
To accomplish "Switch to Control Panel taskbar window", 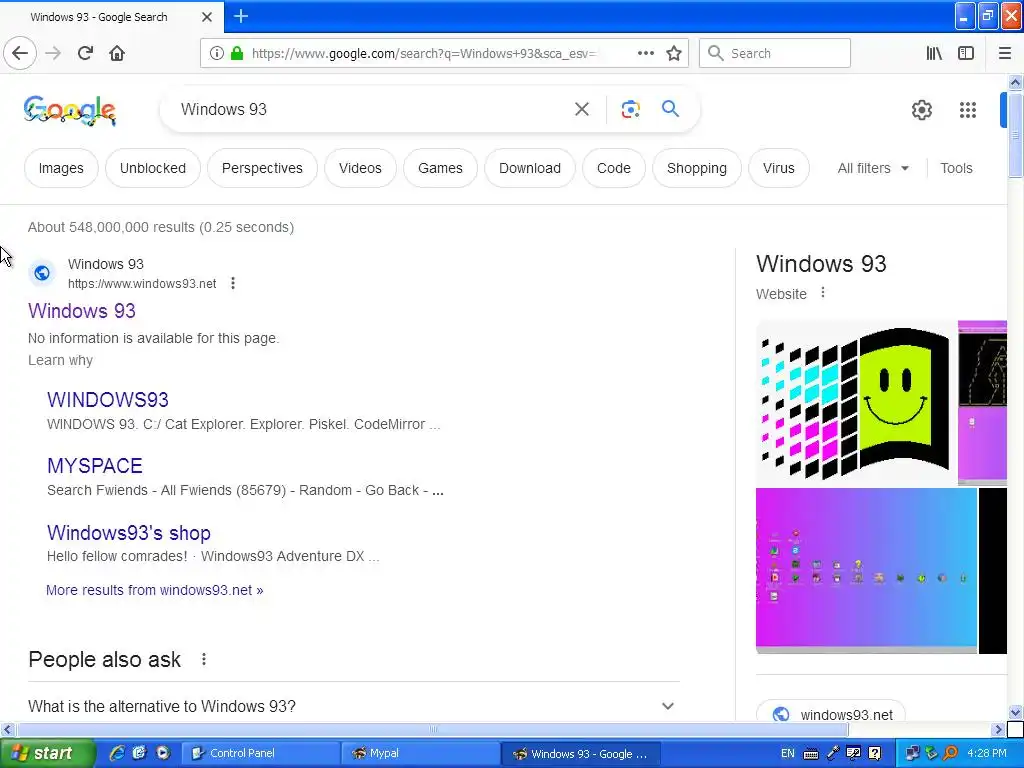I will pos(260,753).
